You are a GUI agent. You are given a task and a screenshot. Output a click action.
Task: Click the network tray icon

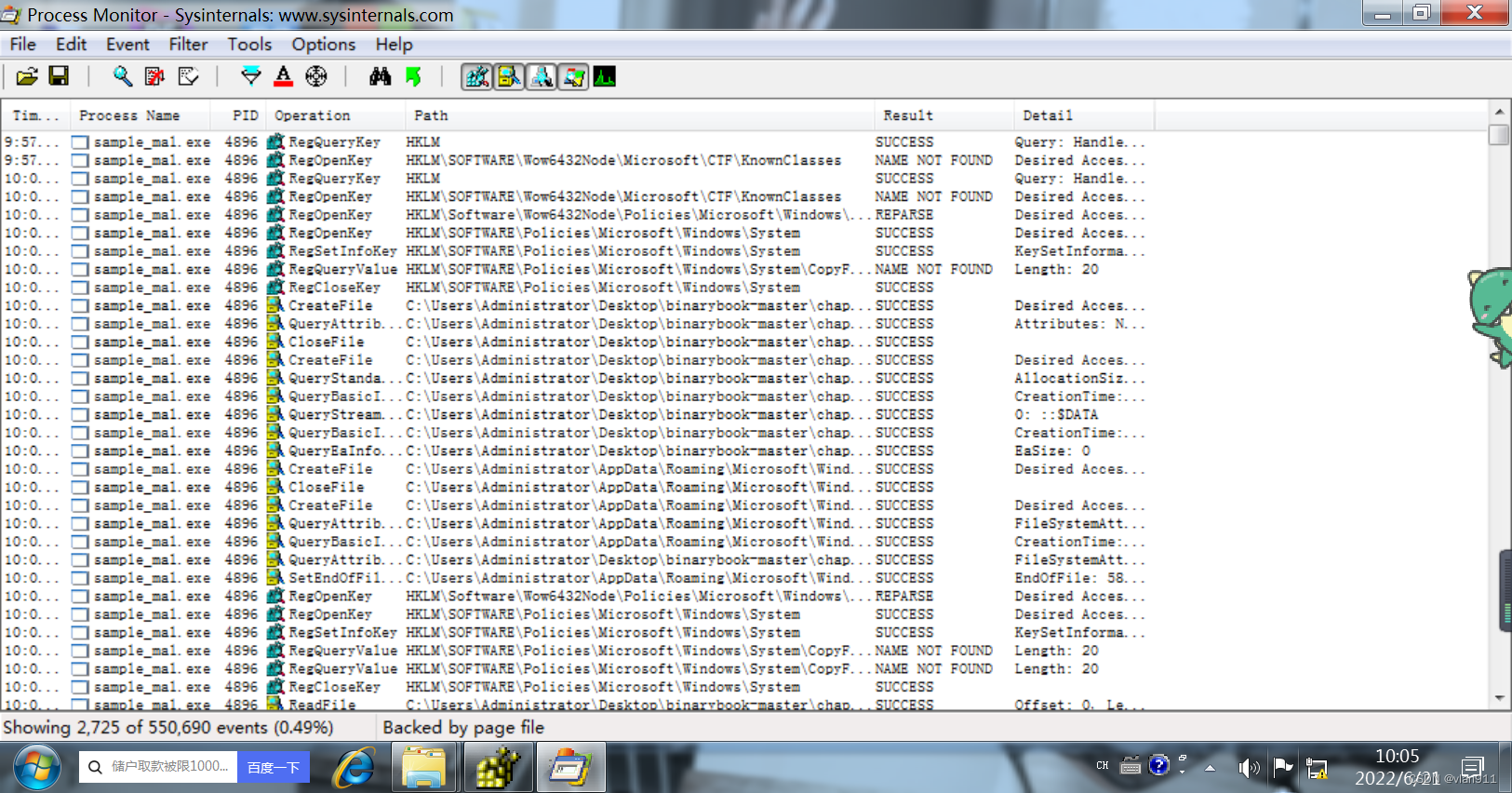click(1317, 768)
